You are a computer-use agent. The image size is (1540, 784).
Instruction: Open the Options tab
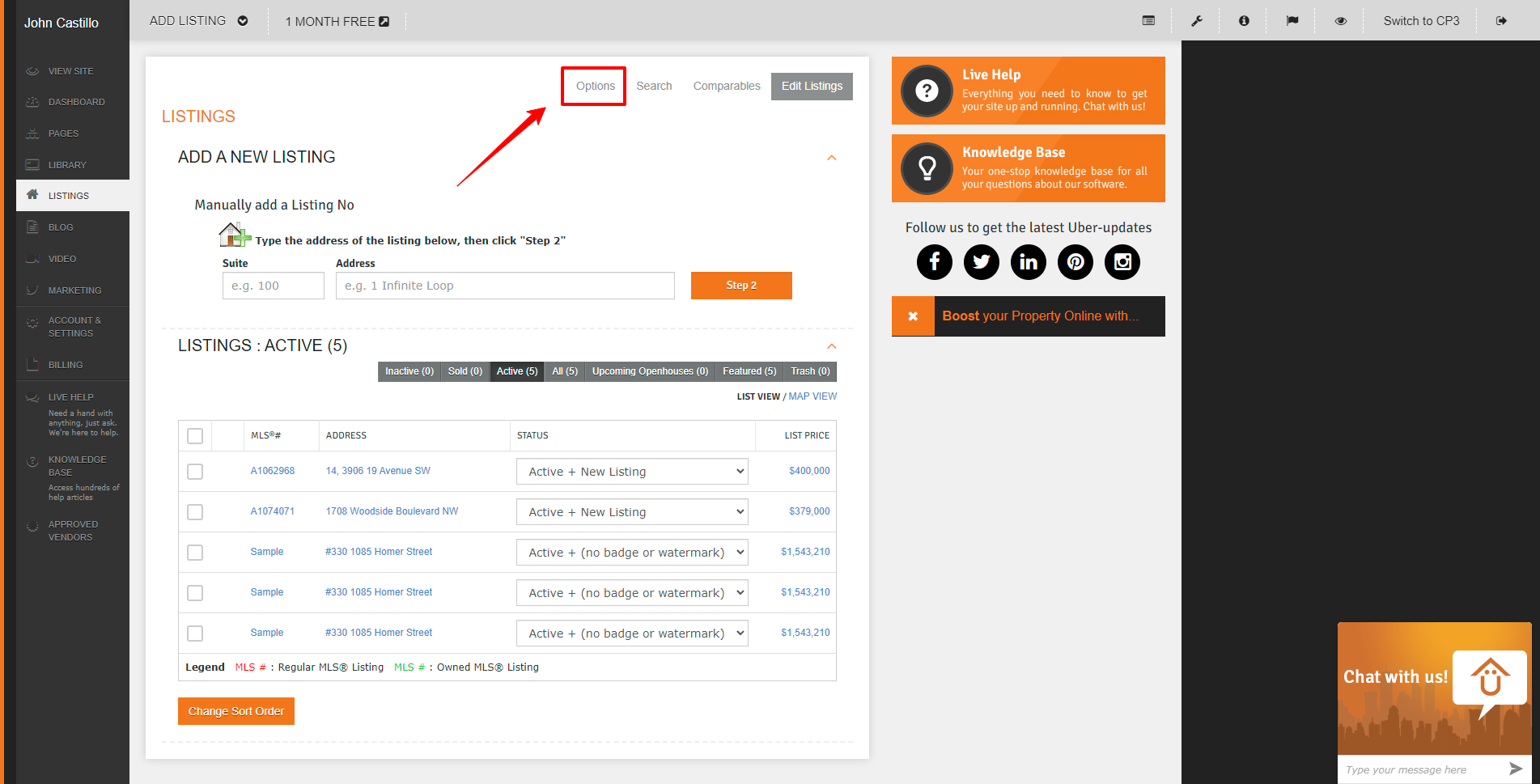pos(595,86)
